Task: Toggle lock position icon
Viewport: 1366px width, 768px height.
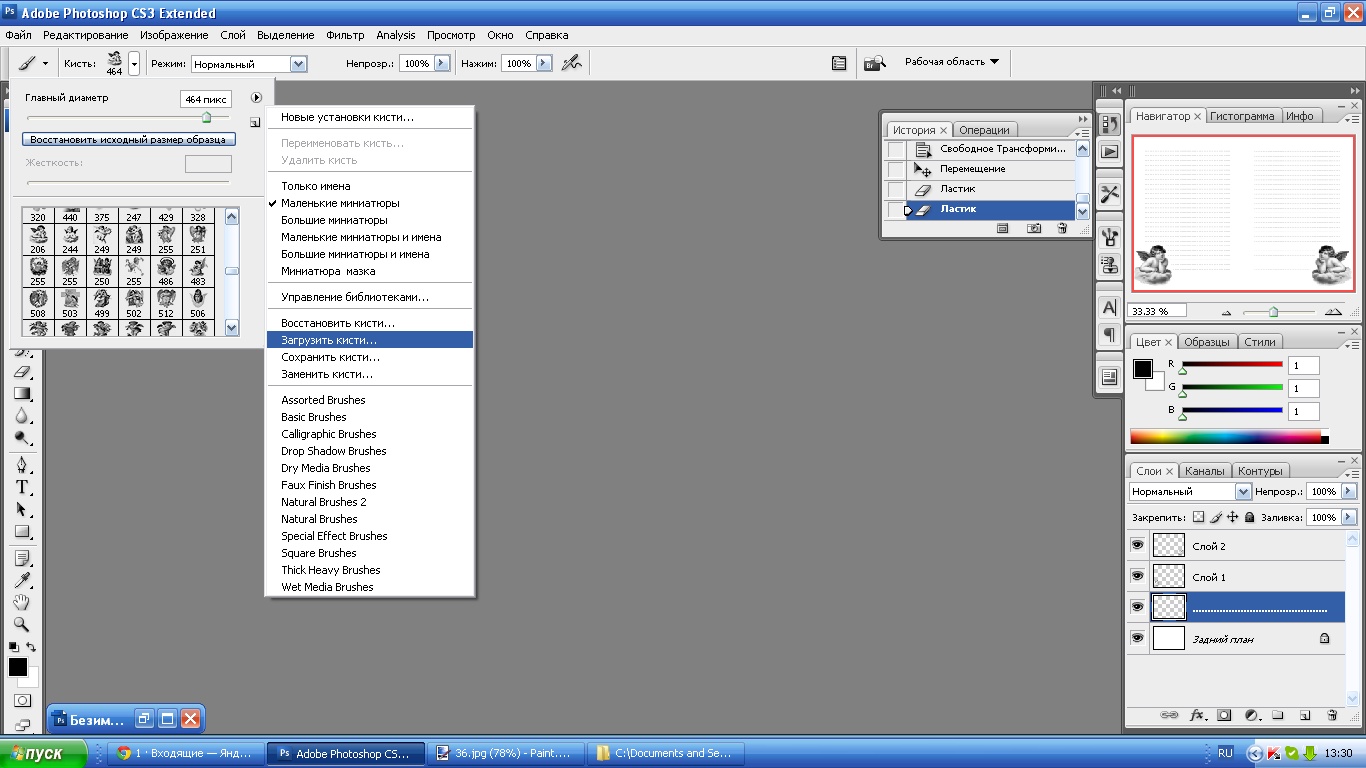Action: [1233, 517]
